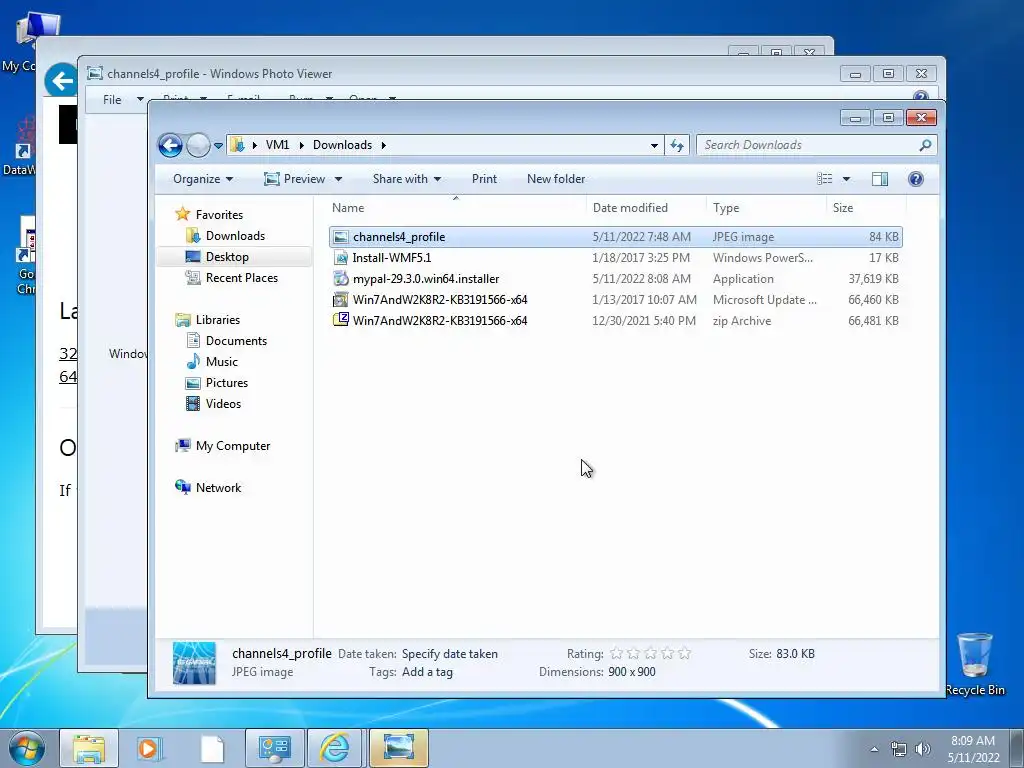Sort by Size column header
Viewport: 1024px width, 768px height.
866,208
